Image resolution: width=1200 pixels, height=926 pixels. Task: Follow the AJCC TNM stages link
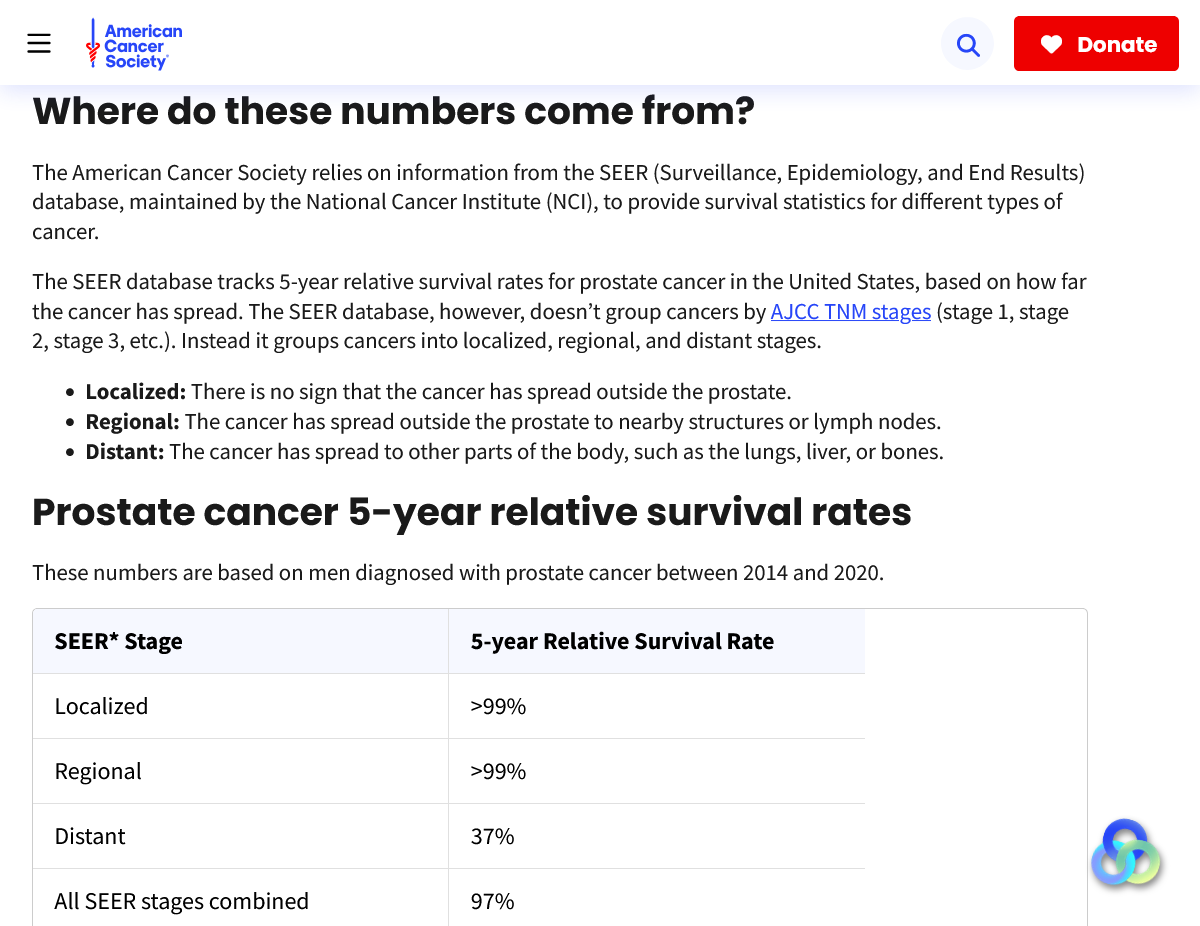point(850,312)
